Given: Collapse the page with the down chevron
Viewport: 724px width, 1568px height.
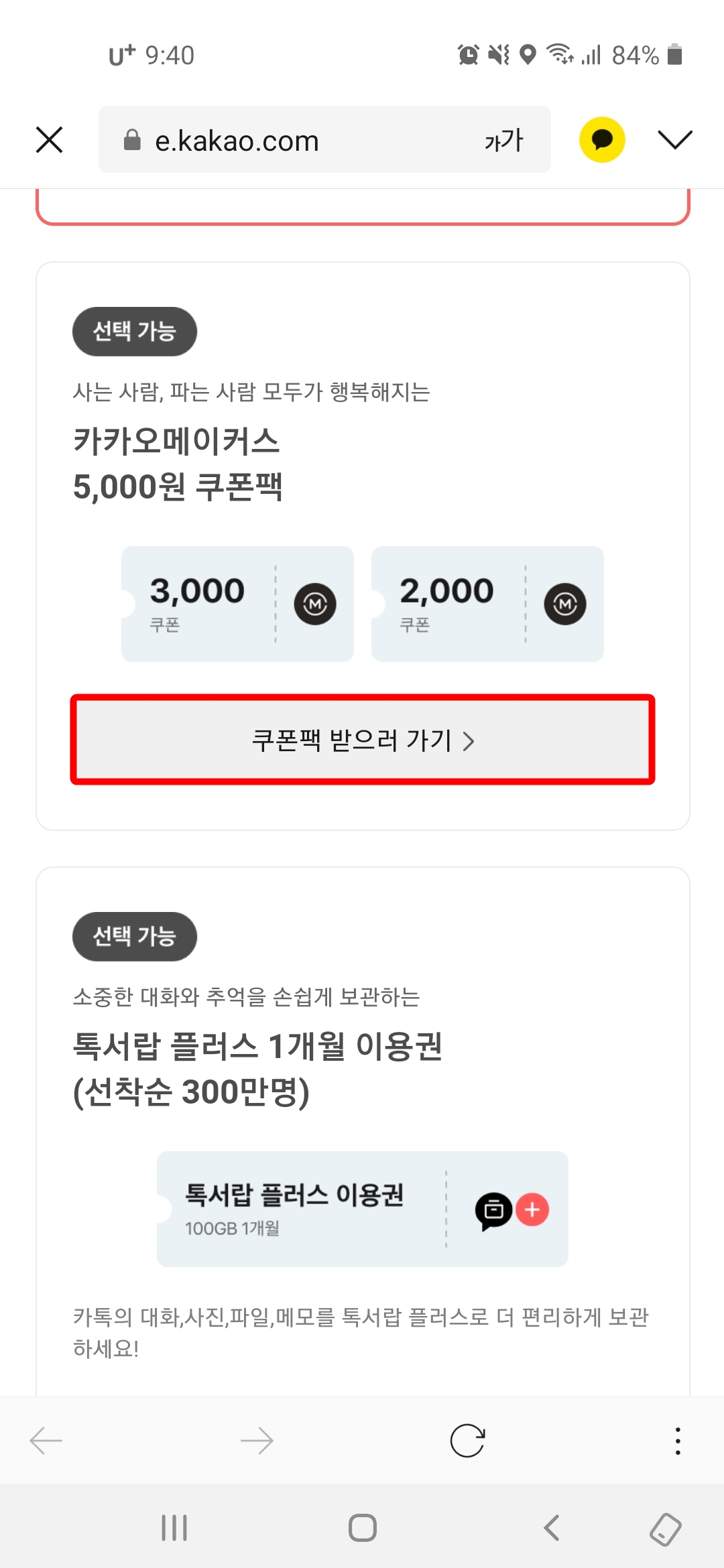Looking at the screenshot, I should pyautogui.click(x=674, y=139).
